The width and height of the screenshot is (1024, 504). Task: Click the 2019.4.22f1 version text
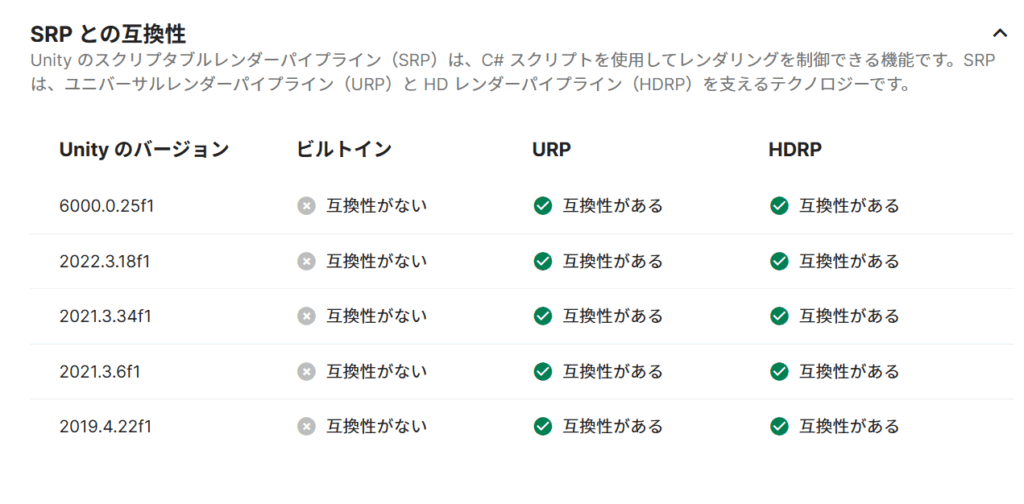105,426
